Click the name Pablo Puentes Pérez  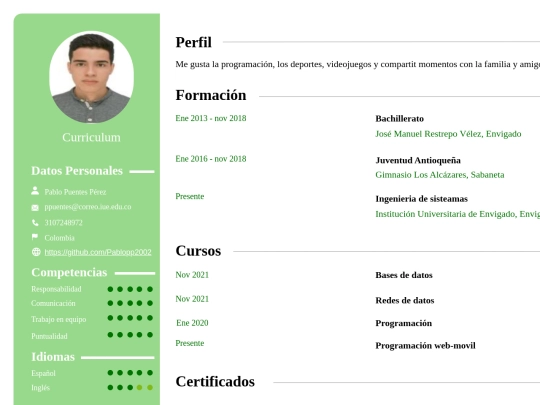click(75, 192)
